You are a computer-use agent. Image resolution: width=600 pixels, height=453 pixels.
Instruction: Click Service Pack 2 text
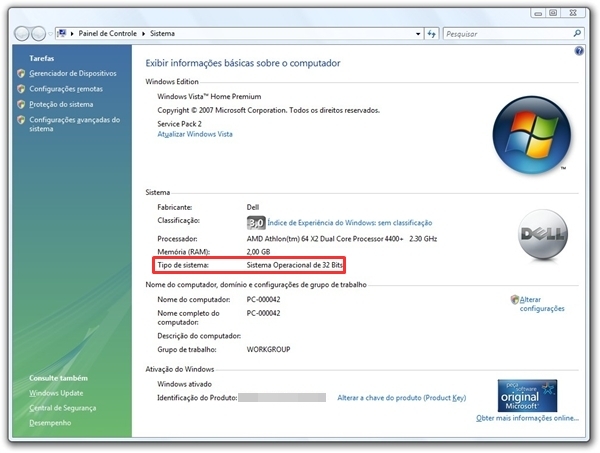click(179, 124)
